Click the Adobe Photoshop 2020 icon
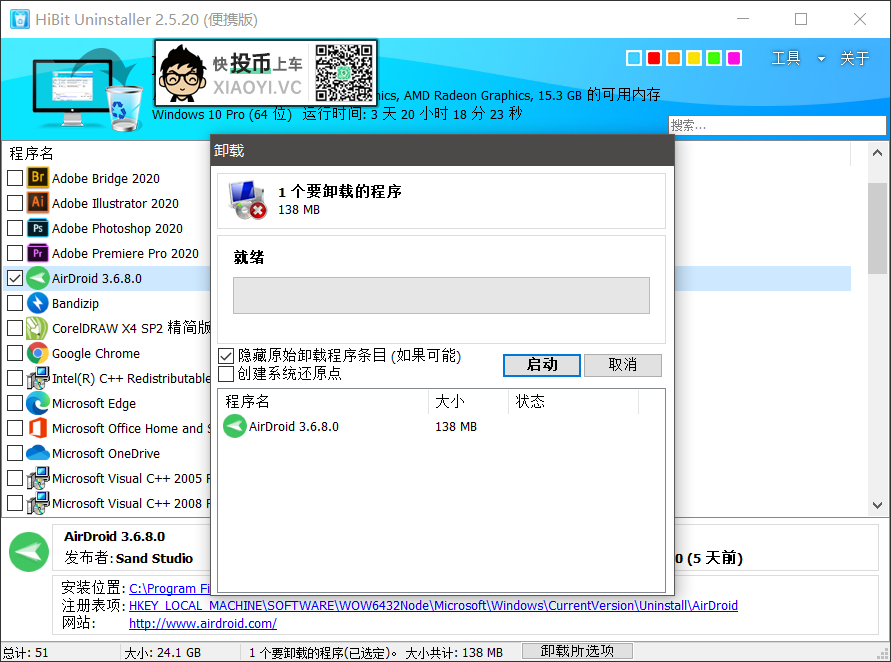891x662 pixels. (38, 228)
